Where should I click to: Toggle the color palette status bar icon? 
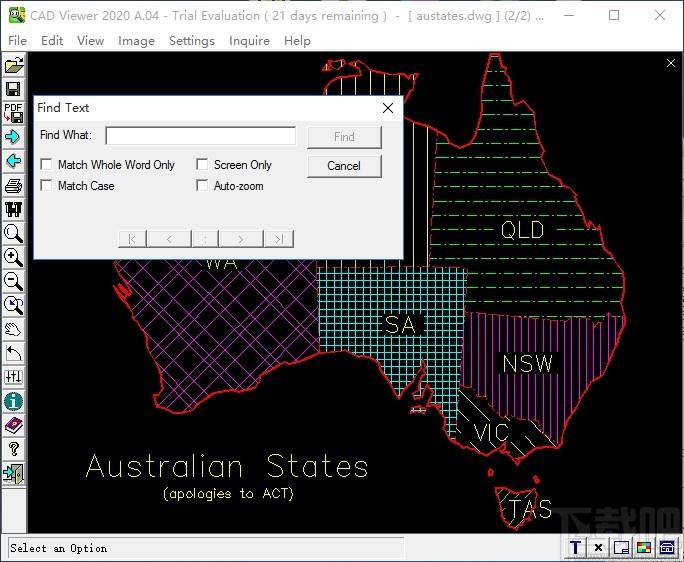(644, 548)
